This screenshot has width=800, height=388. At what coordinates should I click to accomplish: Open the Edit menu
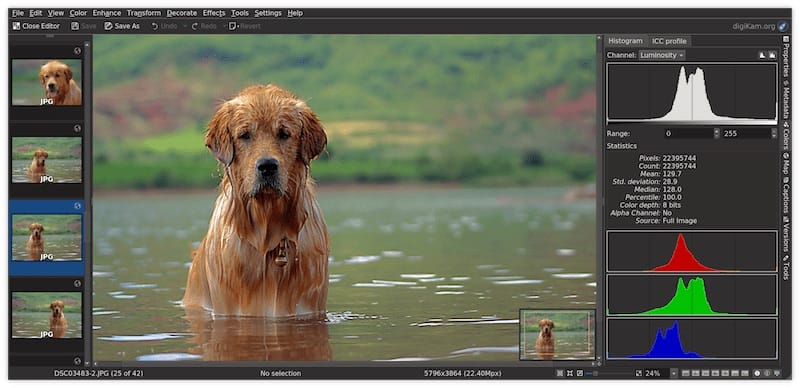click(36, 13)
